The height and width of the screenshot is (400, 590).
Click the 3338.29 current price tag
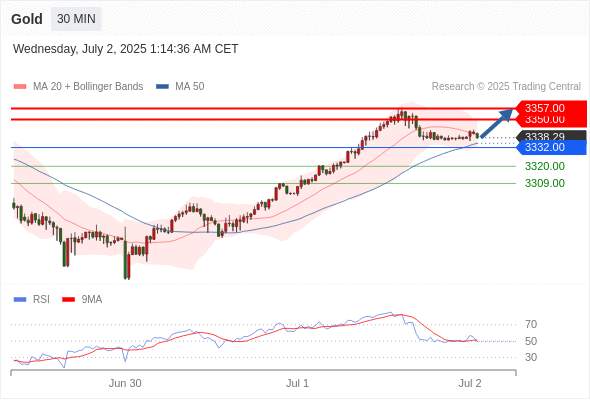pyautogui.click(x=551, y=135)
